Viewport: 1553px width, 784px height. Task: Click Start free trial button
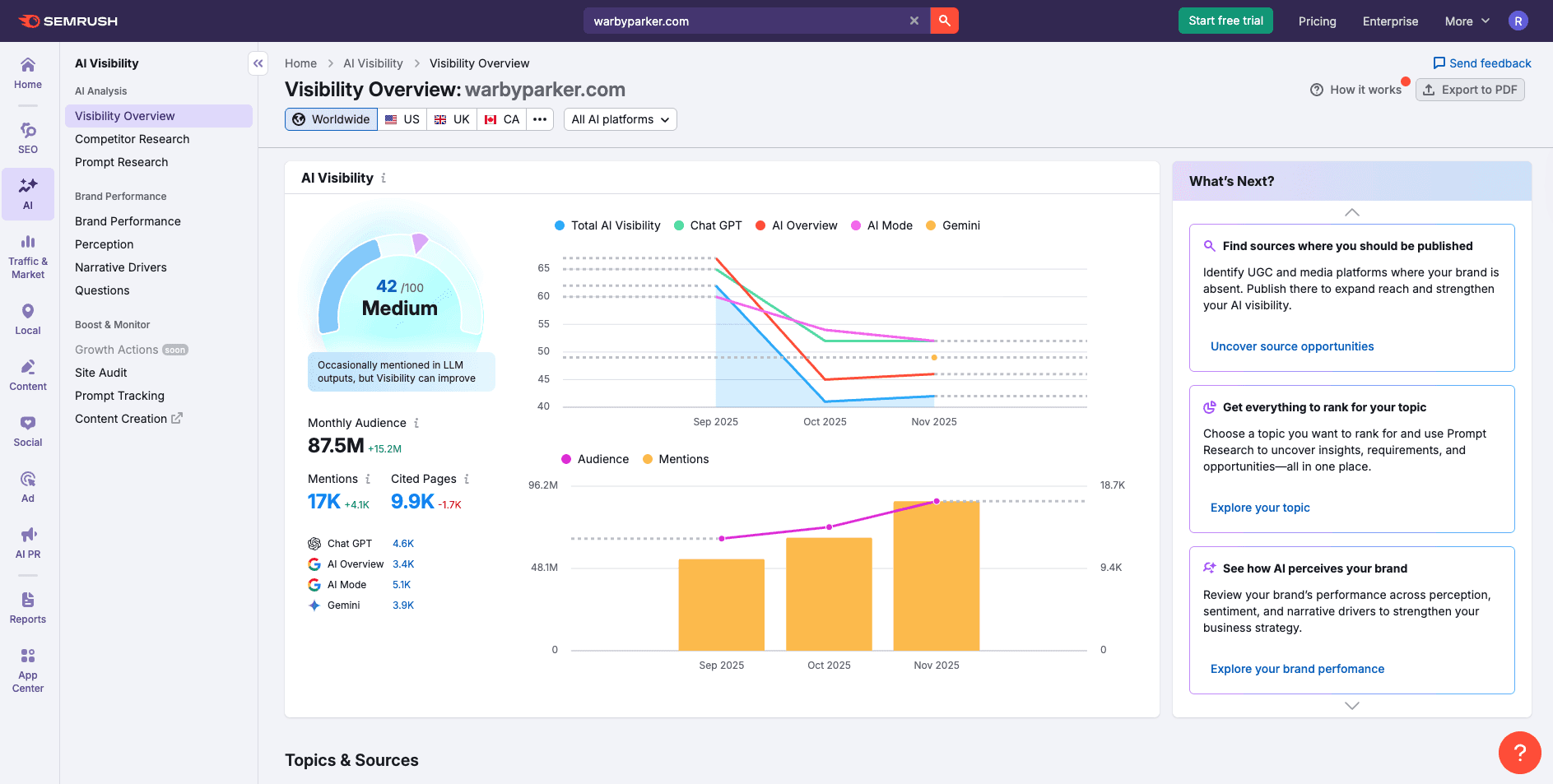[1225, 21]
